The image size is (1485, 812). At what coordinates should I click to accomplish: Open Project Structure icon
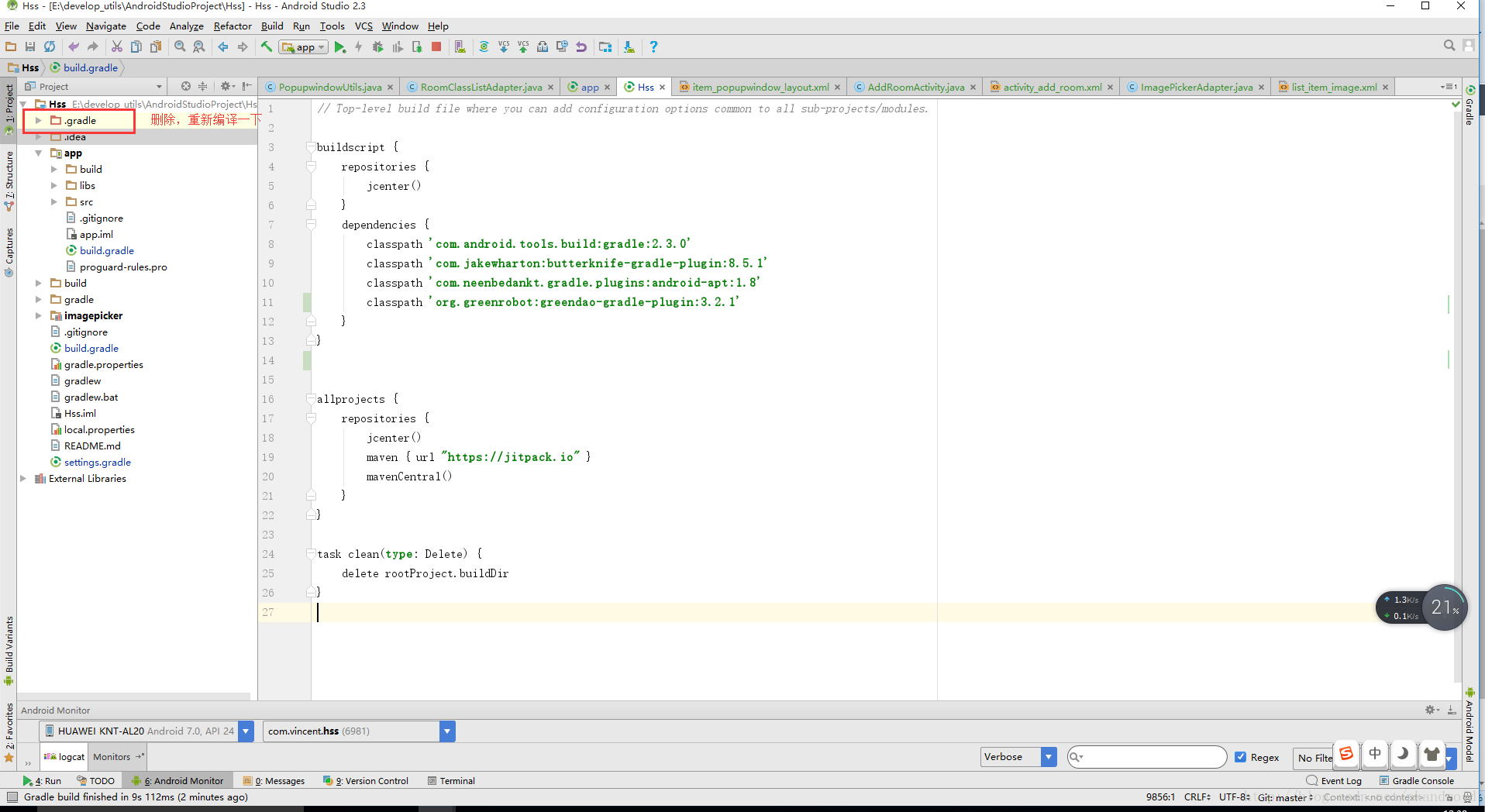point(605,47)
